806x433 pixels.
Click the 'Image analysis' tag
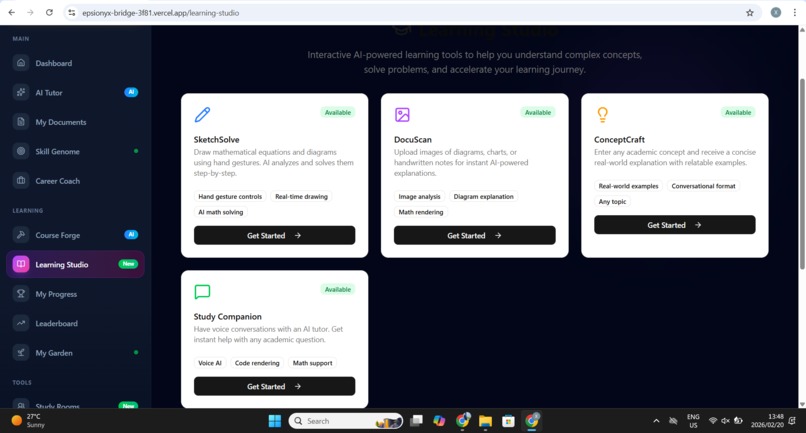pos(419,196)
